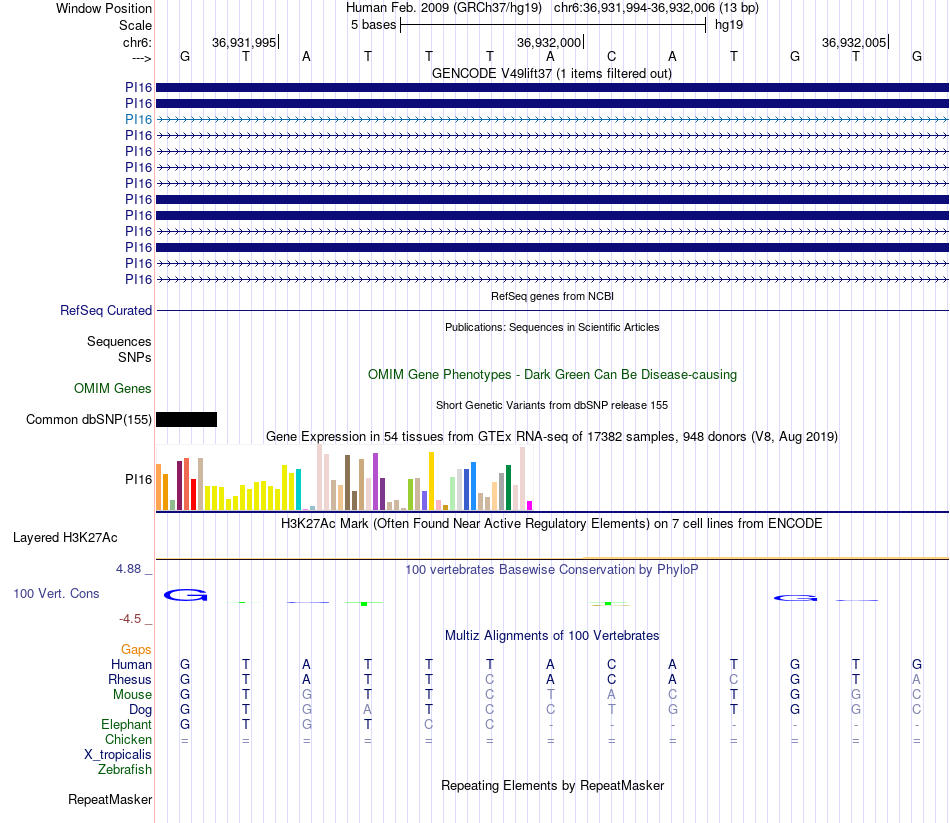Viewport: 950px width, 823px height.
Task: Click 'Publications: Sequences in Scientific Articles' title
Action: [x=552, y=327]
